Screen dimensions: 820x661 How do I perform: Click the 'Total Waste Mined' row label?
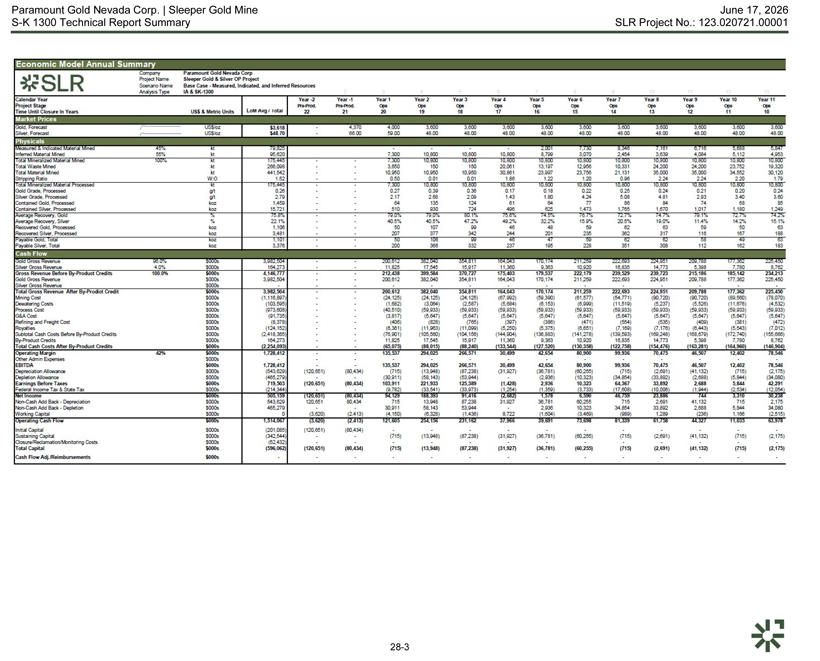[x=36, y=166]
